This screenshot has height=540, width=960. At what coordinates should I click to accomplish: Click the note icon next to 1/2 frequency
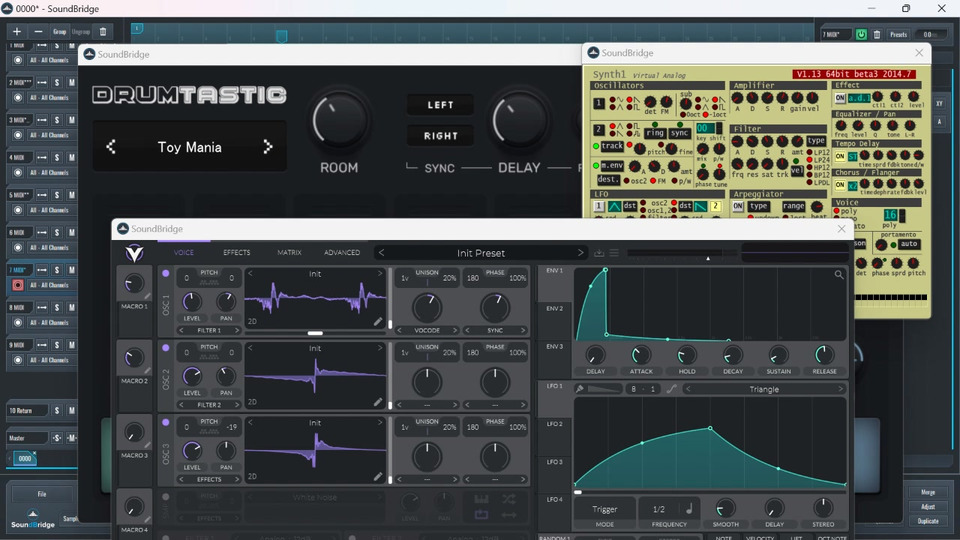tap(689, 508)
